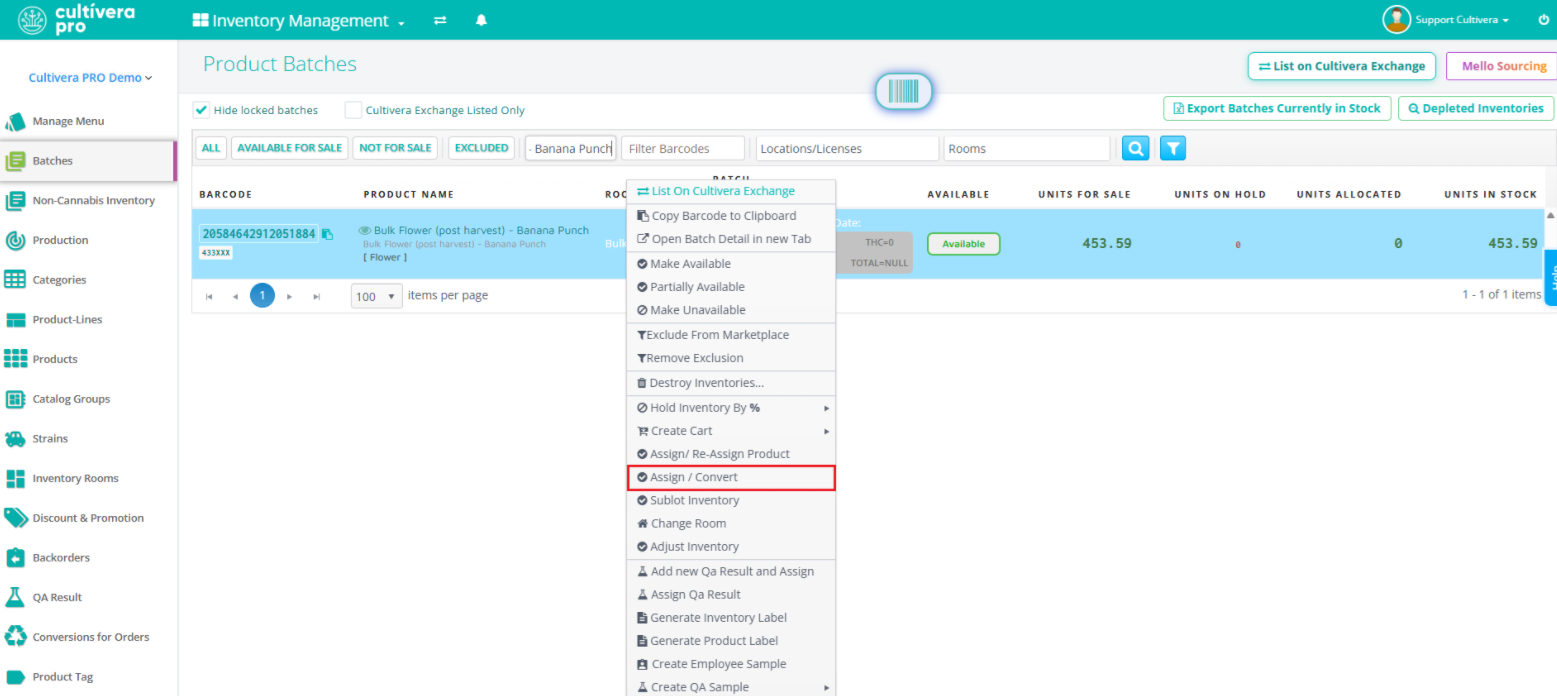Click Mello Sourcing button

coord(1503,66)
